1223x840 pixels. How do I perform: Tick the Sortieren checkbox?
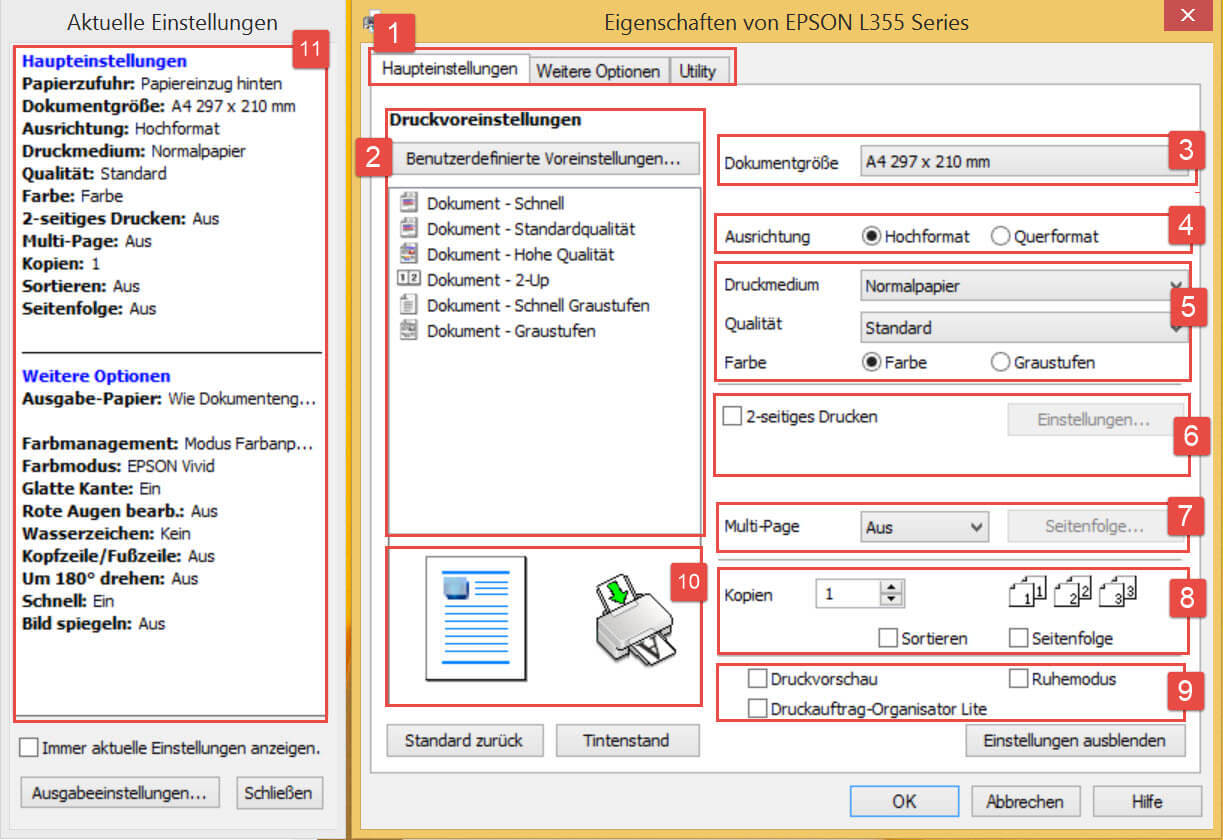click(x=887, y=637)
